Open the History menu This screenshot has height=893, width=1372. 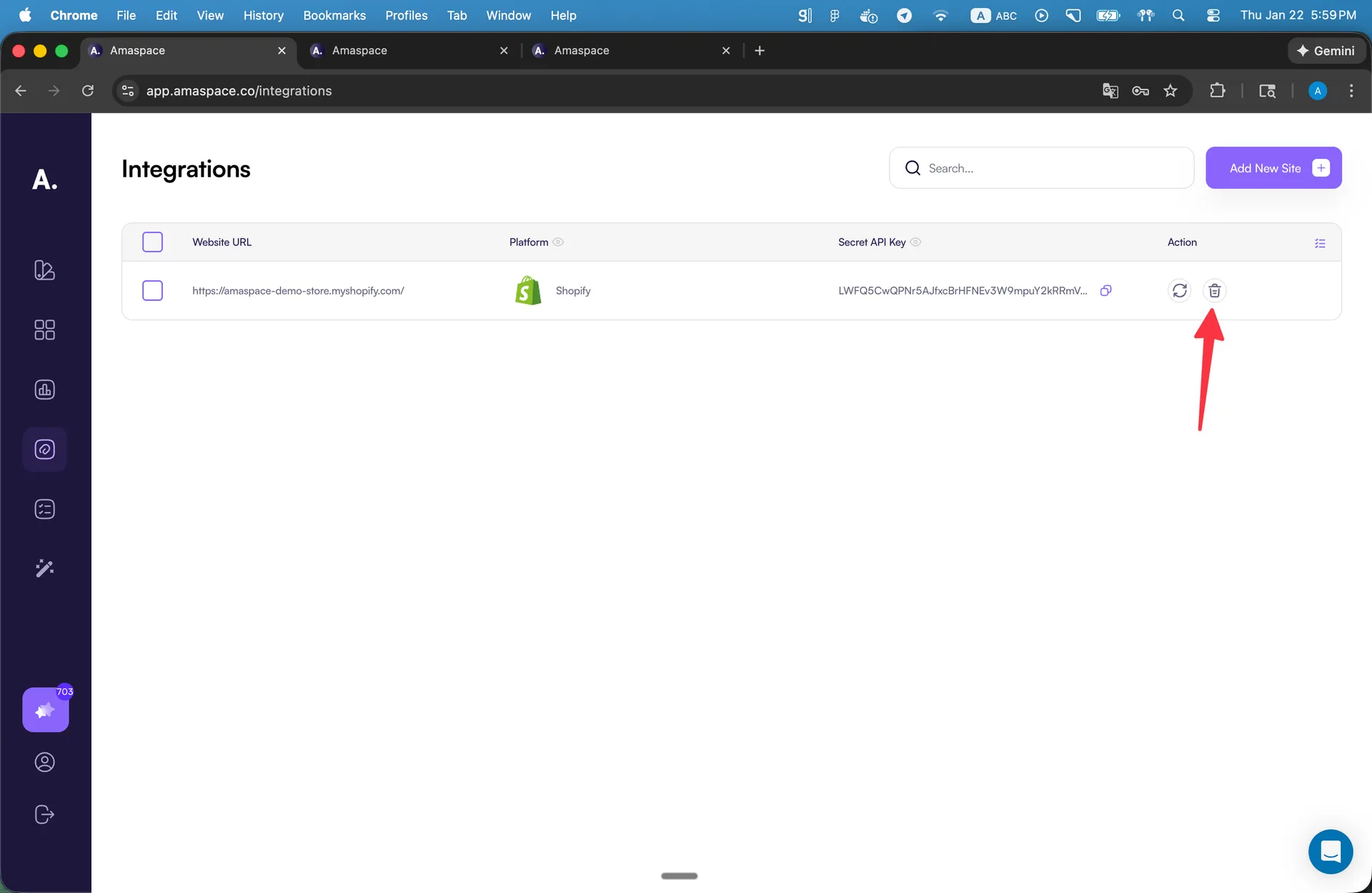[263, 15]
